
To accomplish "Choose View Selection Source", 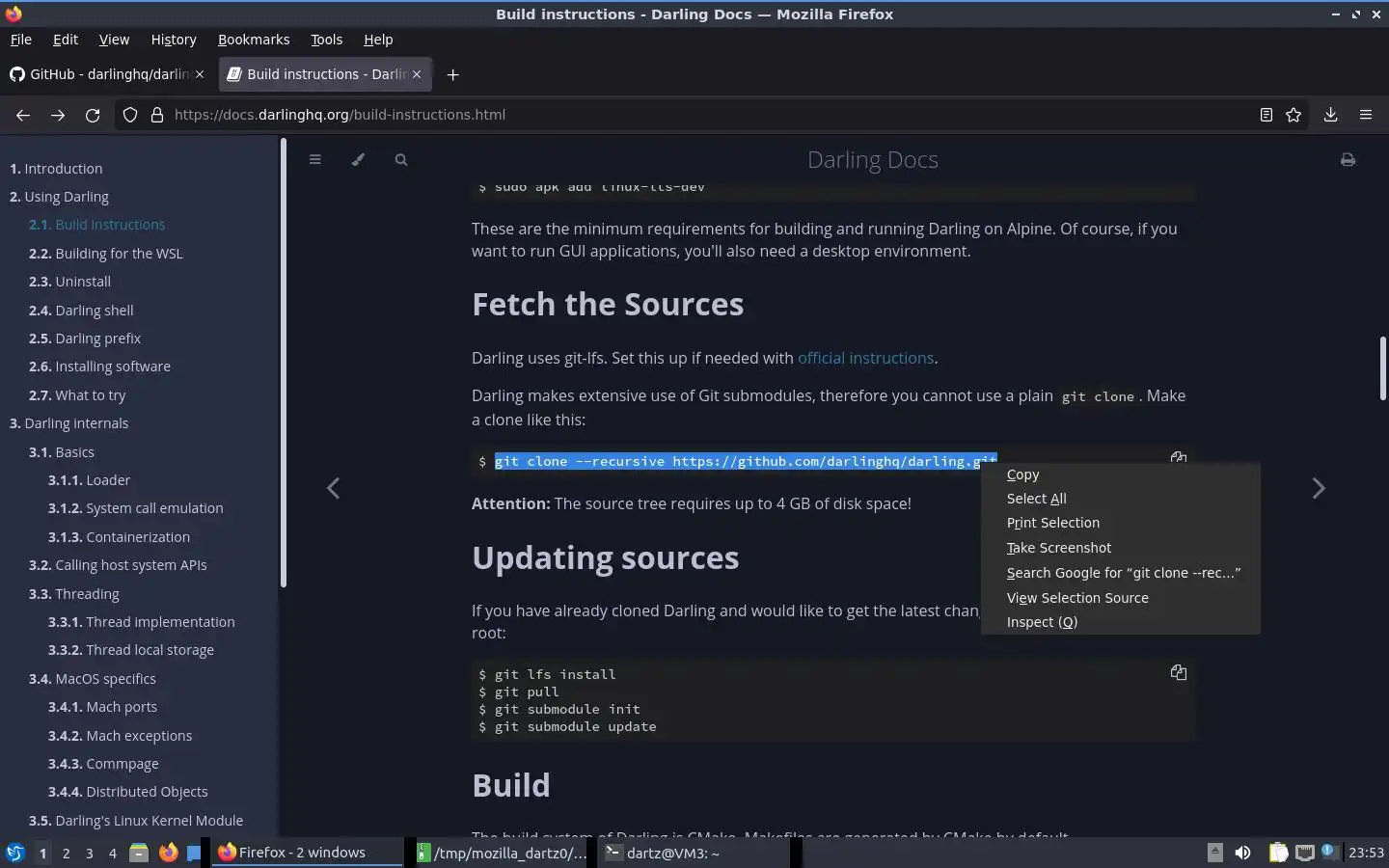I will [1121, 598].
